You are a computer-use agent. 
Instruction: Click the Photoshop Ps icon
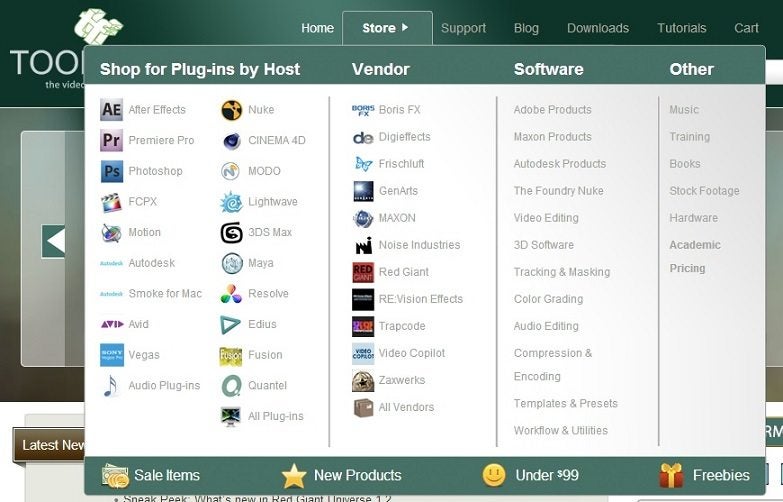(x=111, y=171)
